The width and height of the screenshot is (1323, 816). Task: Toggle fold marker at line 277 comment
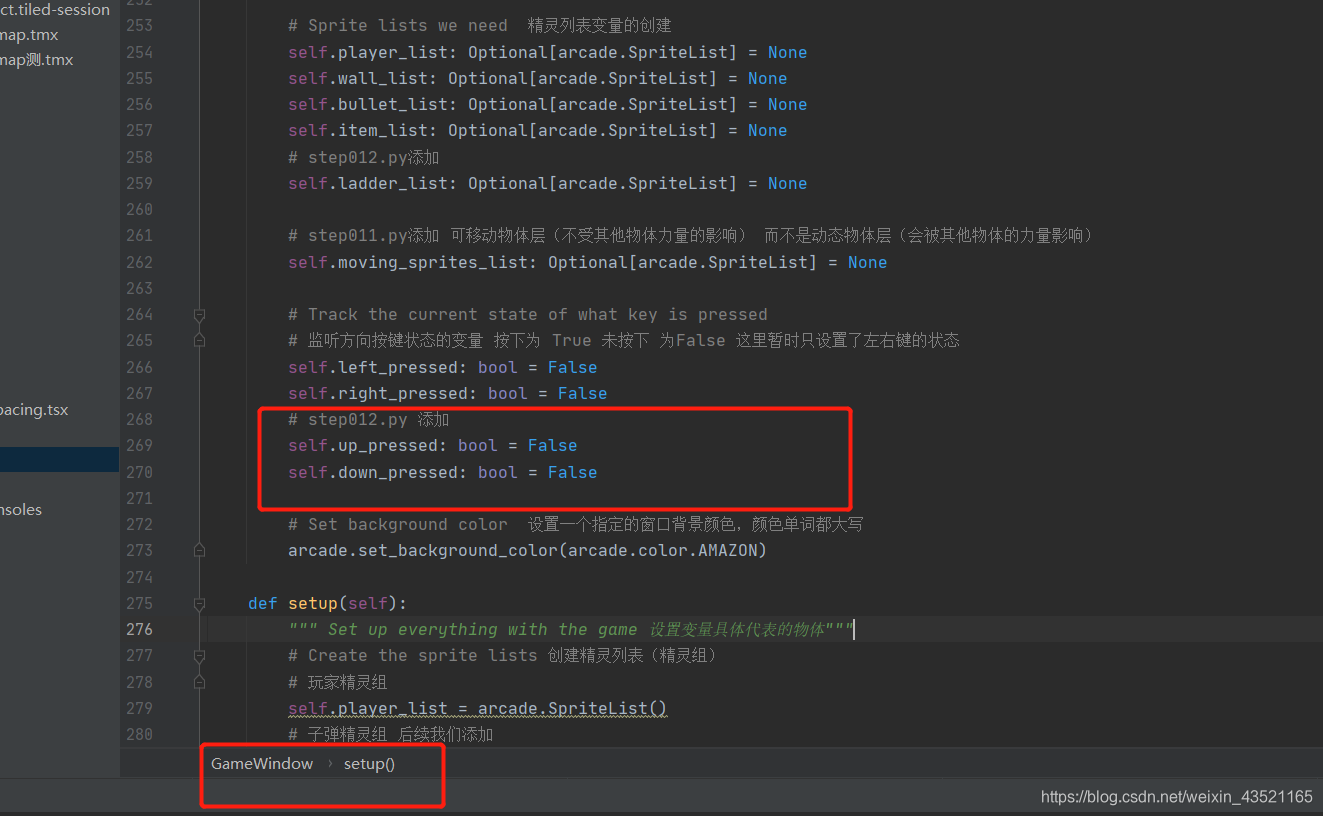(199, 656)
